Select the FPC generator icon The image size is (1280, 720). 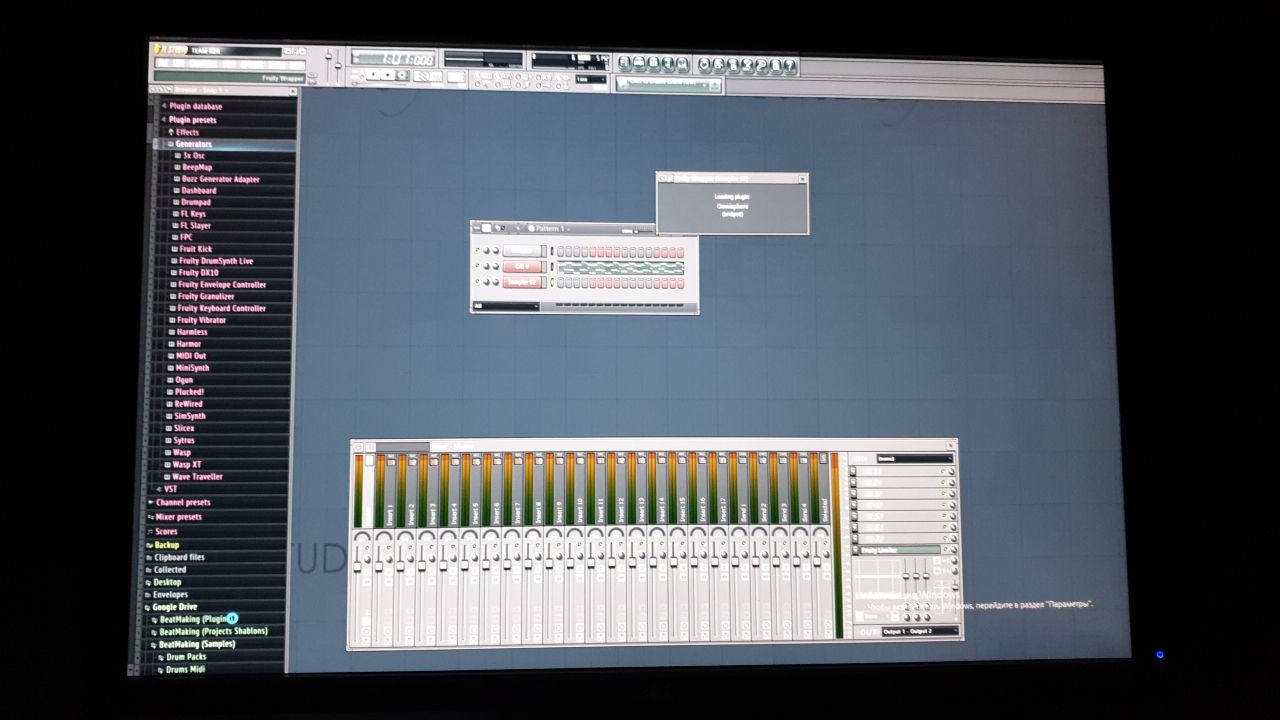coord(174,237)
